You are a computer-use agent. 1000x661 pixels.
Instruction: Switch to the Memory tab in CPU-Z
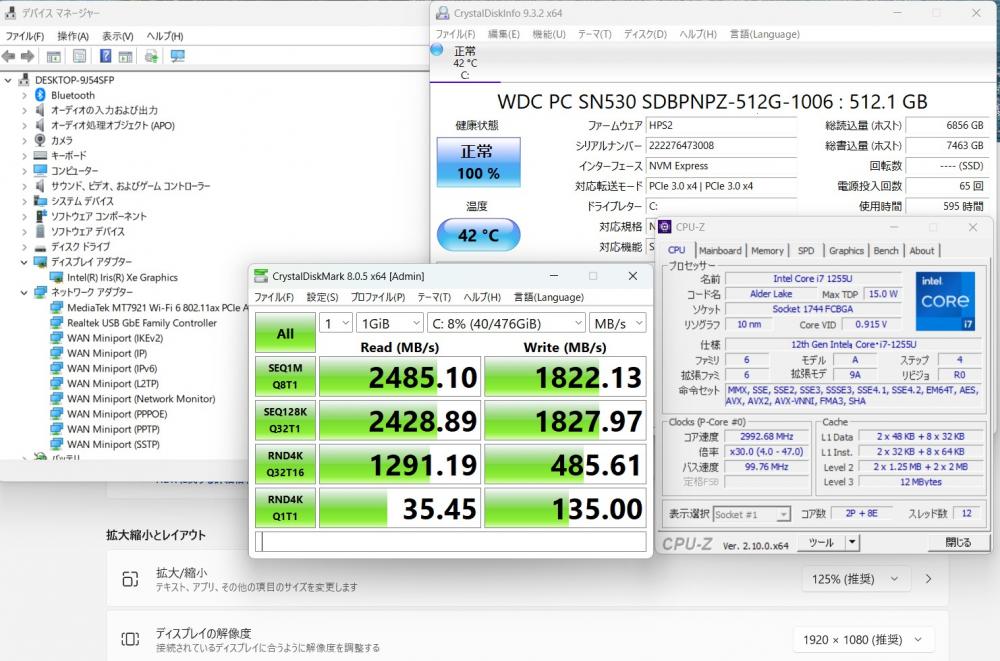click(767, 251)
